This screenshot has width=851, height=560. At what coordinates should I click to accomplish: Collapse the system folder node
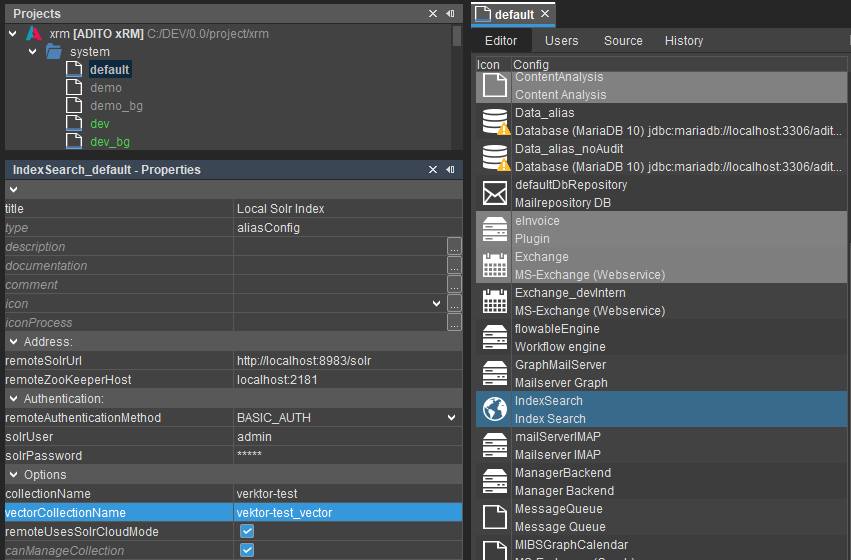click(x=33, y=52)
